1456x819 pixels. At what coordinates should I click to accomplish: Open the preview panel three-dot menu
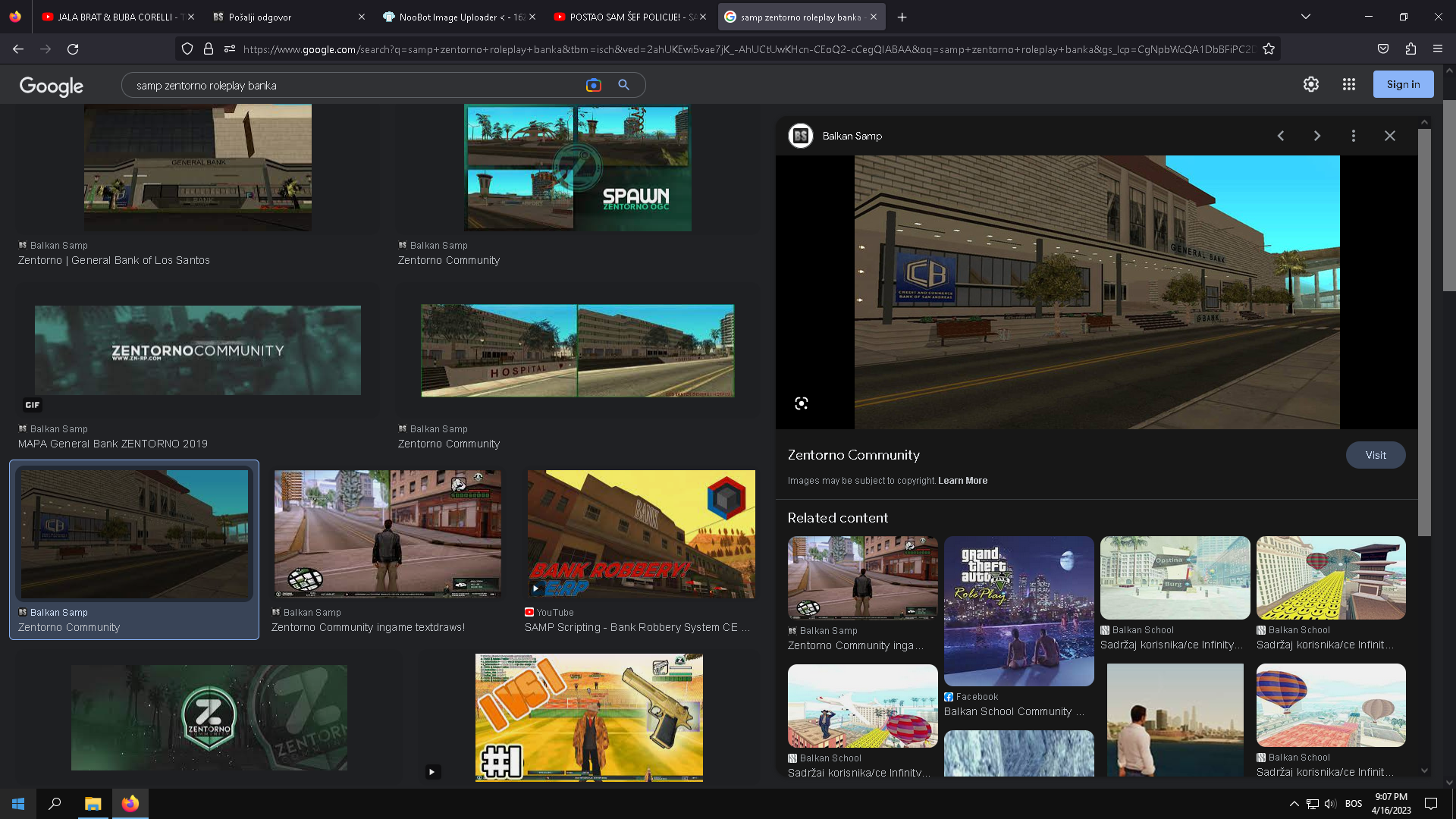point(1354,136)
